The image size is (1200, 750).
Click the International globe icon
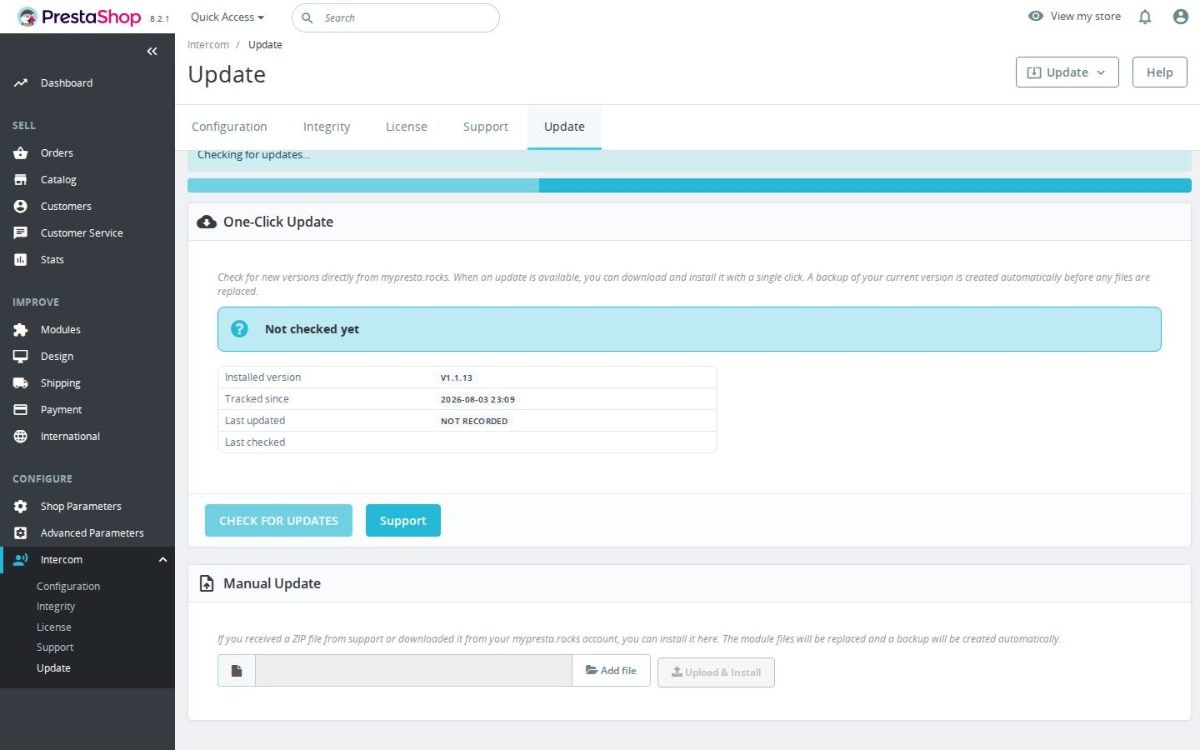[20, 436]
